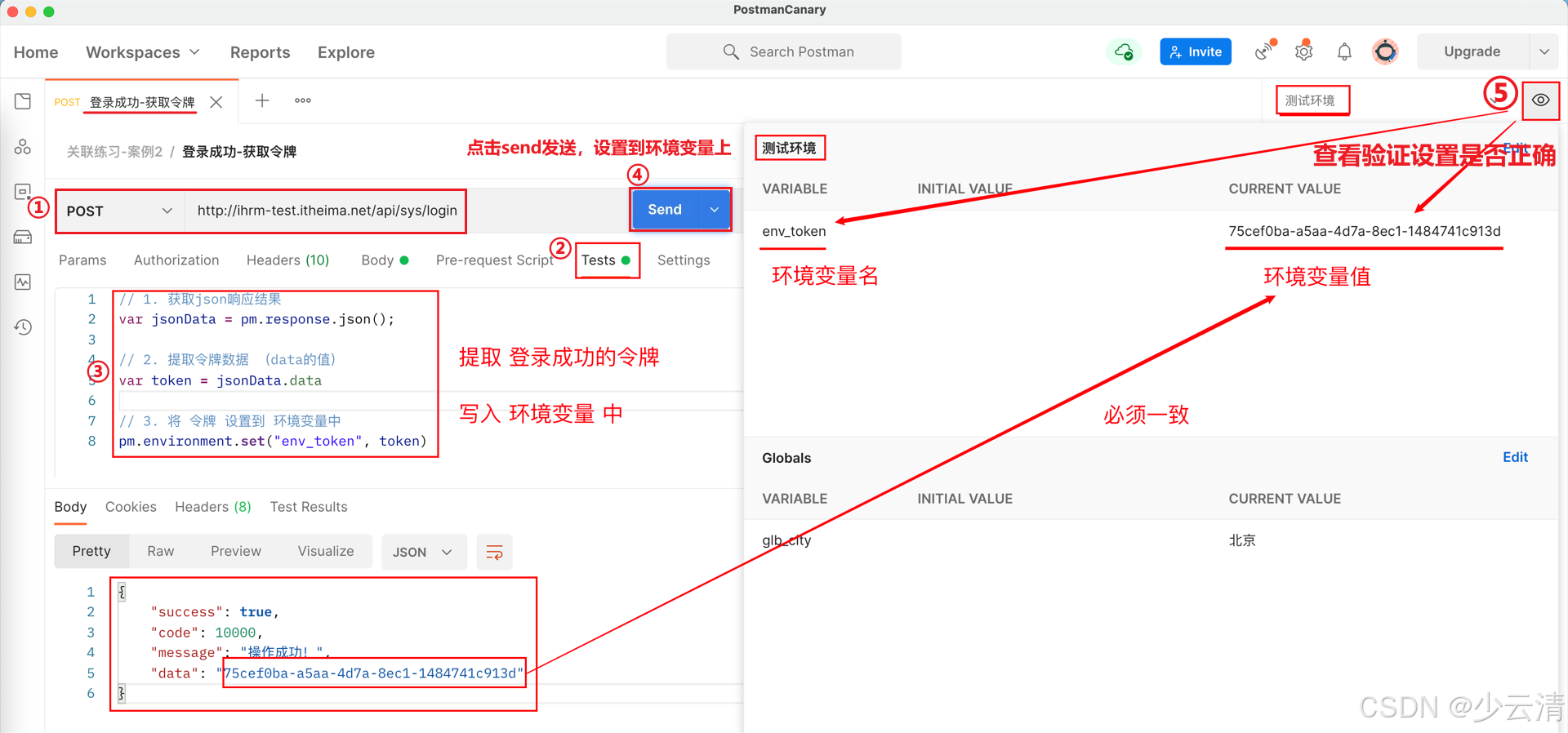The width and height of the screenshot is (1568, 733).
Task: Click the Send button
Action: point(665,210)
